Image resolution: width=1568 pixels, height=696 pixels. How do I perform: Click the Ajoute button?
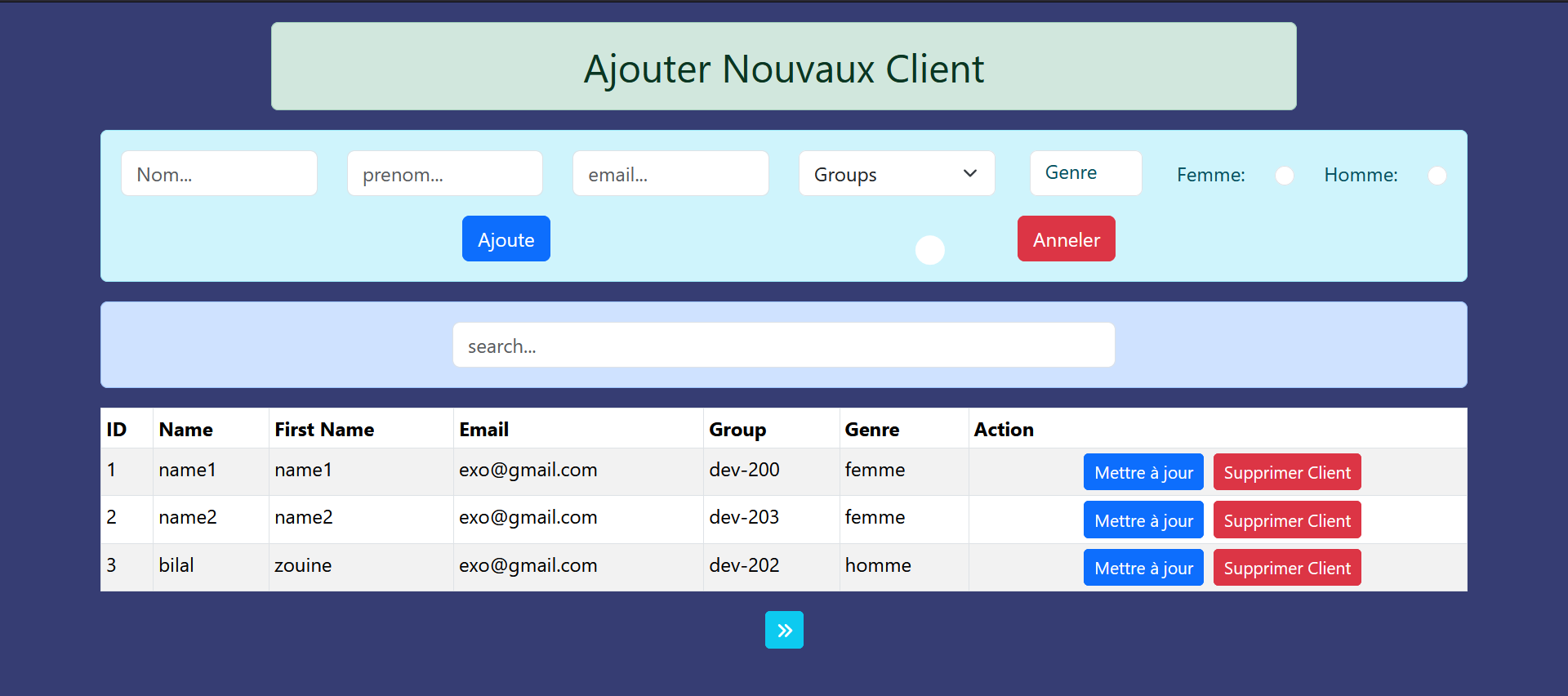coord(506,239)
